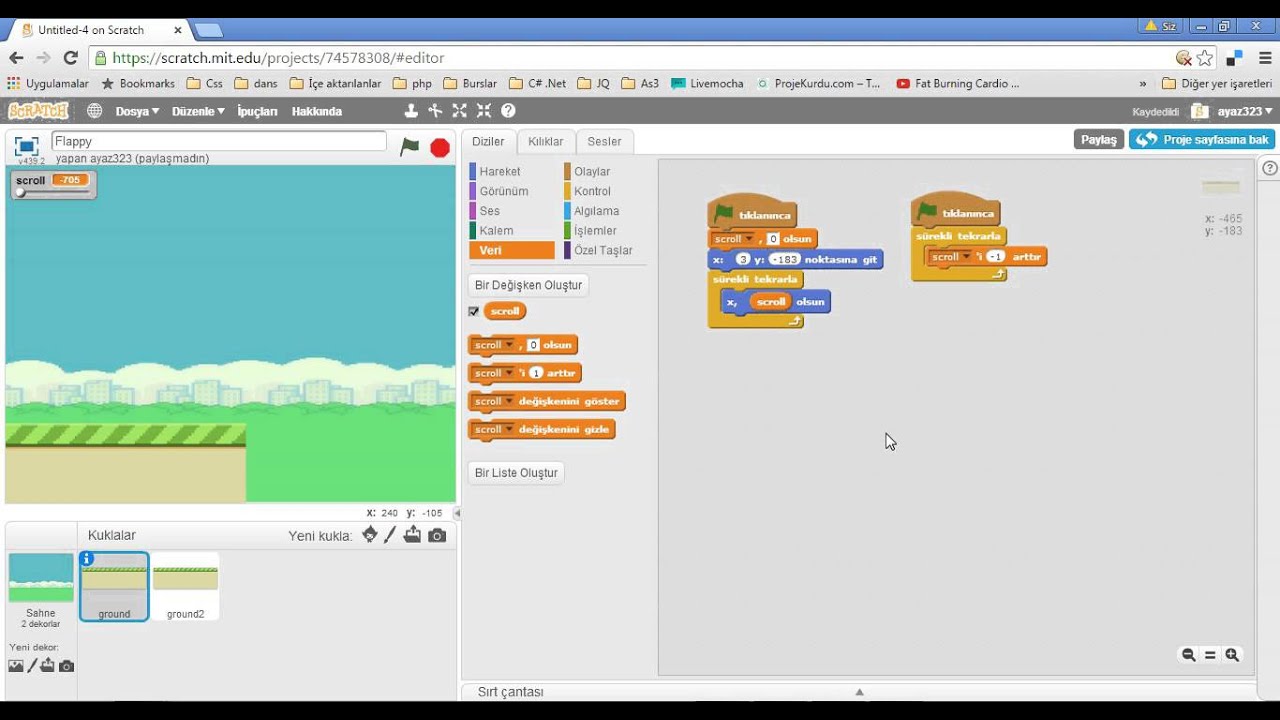Click the green flag to start project
This screenshot has height=720, width=1280.
point(410,147)
